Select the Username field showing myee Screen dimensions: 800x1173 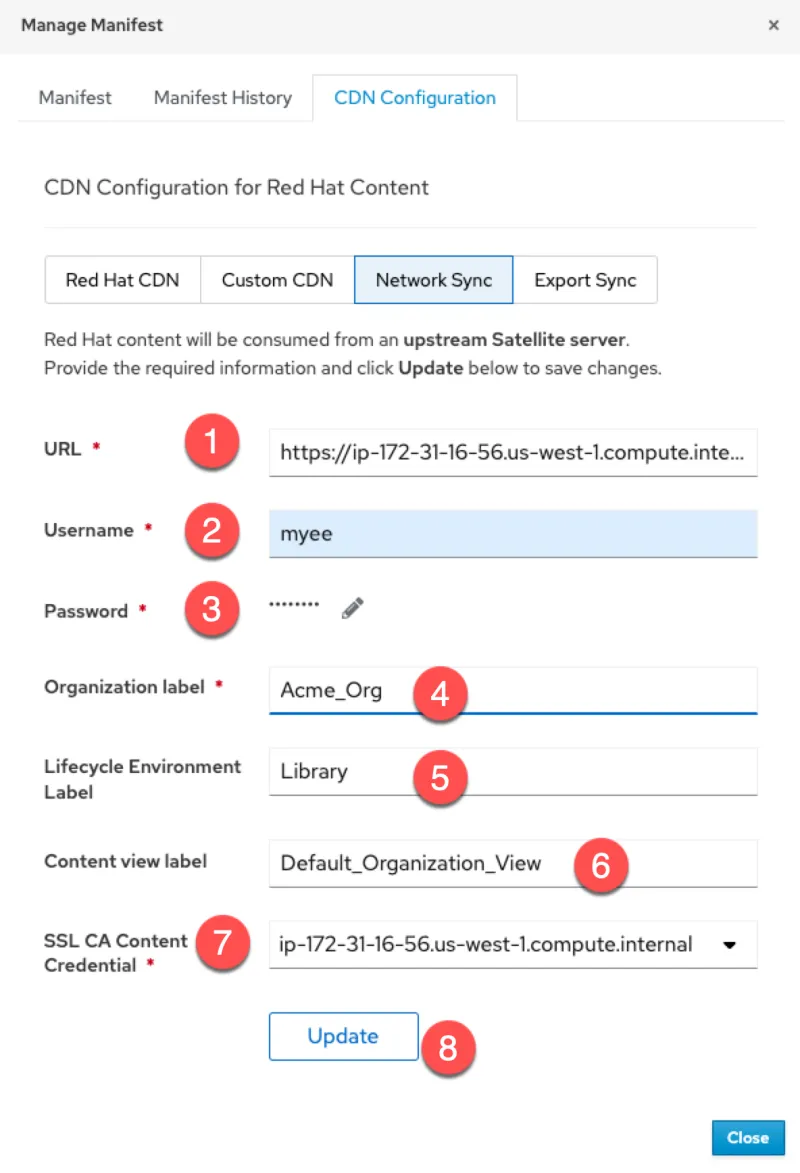click(x=512, y=533)
